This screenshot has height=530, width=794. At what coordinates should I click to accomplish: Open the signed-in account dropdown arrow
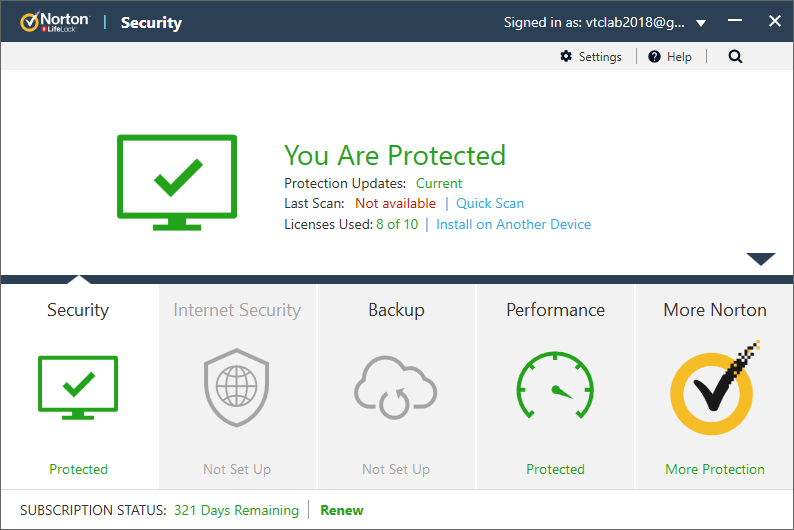701,23
